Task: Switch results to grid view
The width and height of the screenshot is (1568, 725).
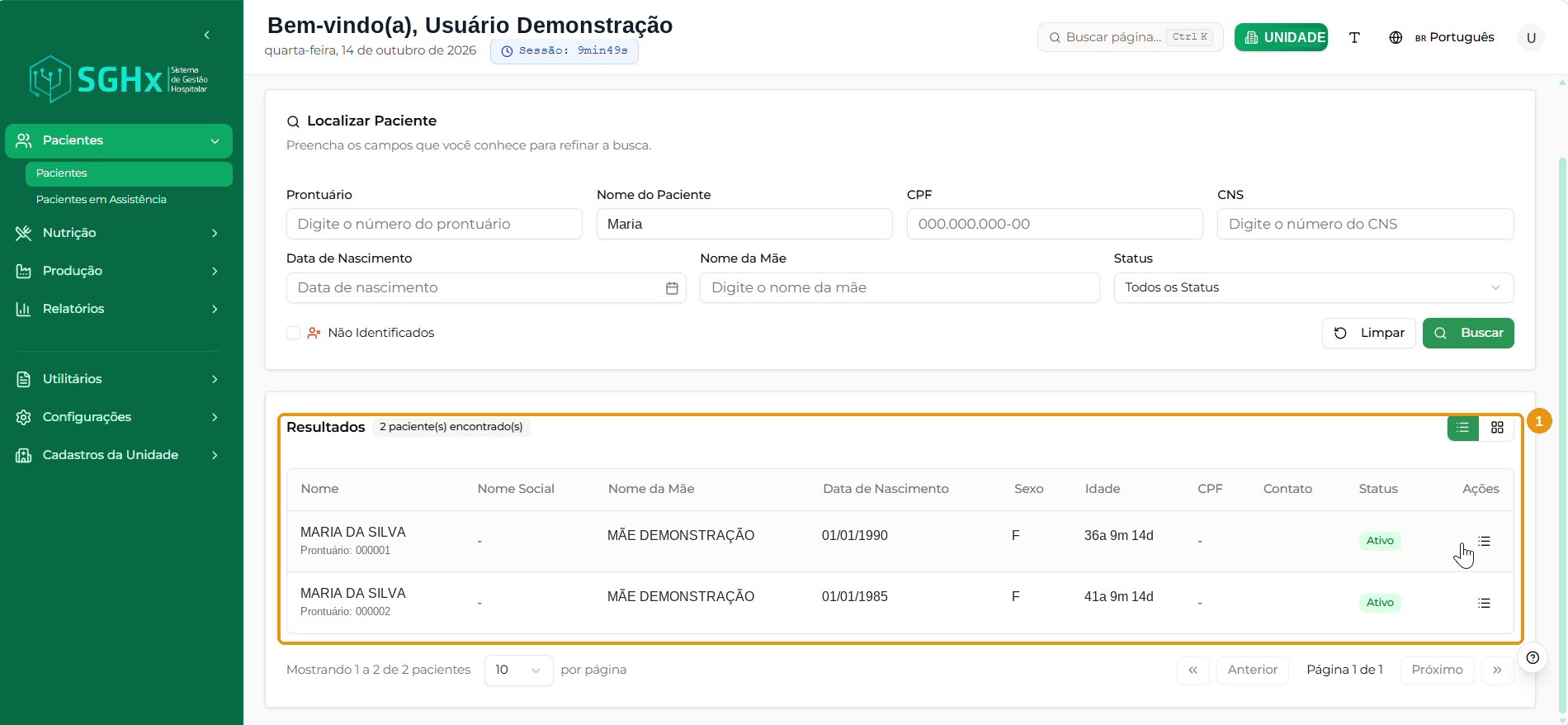Action: pyautogui.click(x=1497, y=428)
